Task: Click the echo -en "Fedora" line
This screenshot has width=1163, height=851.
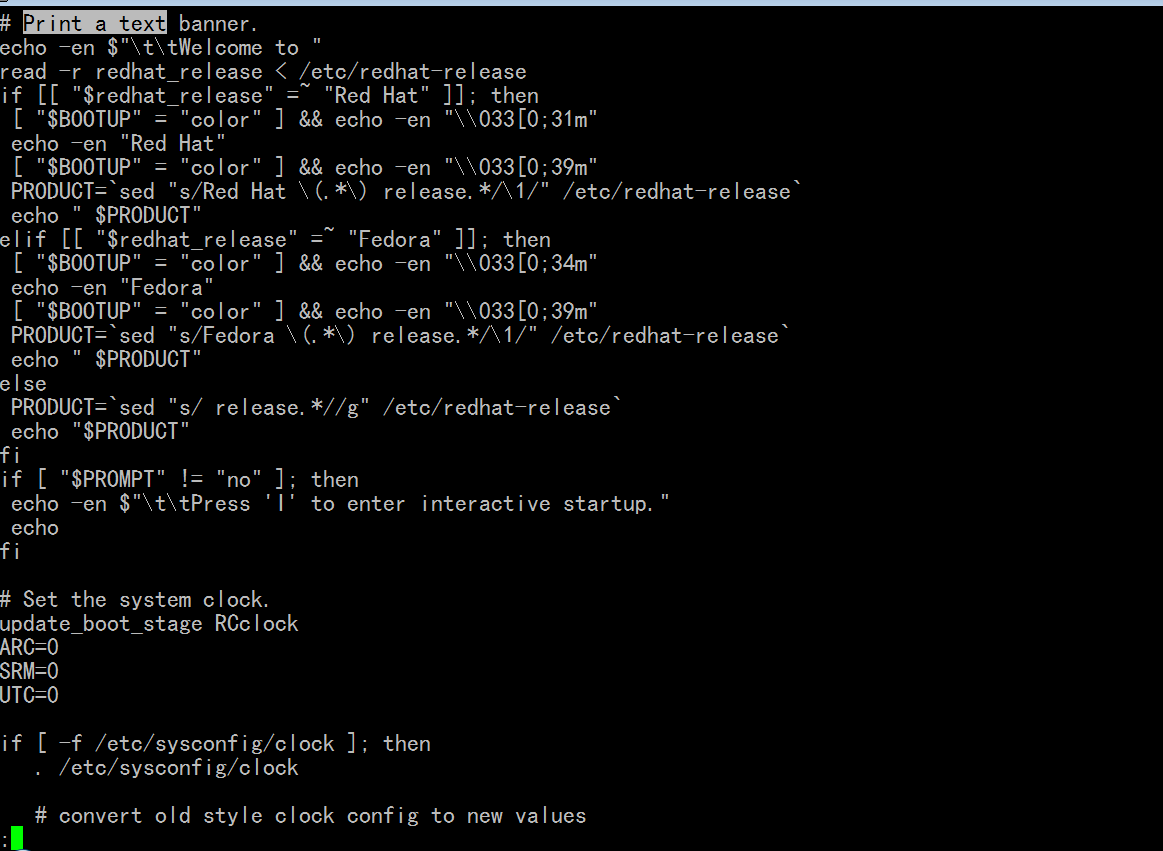Action: (113, 287)
